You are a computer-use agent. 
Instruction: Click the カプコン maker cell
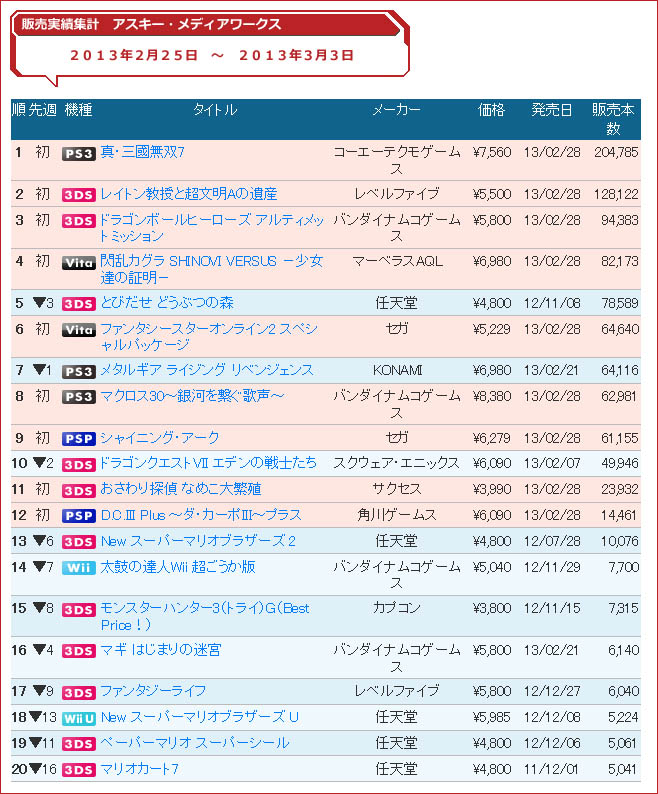tap(397, 608)
